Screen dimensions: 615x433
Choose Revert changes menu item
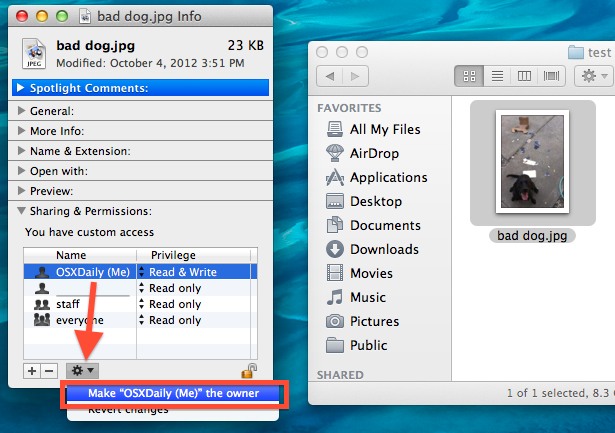173,410
